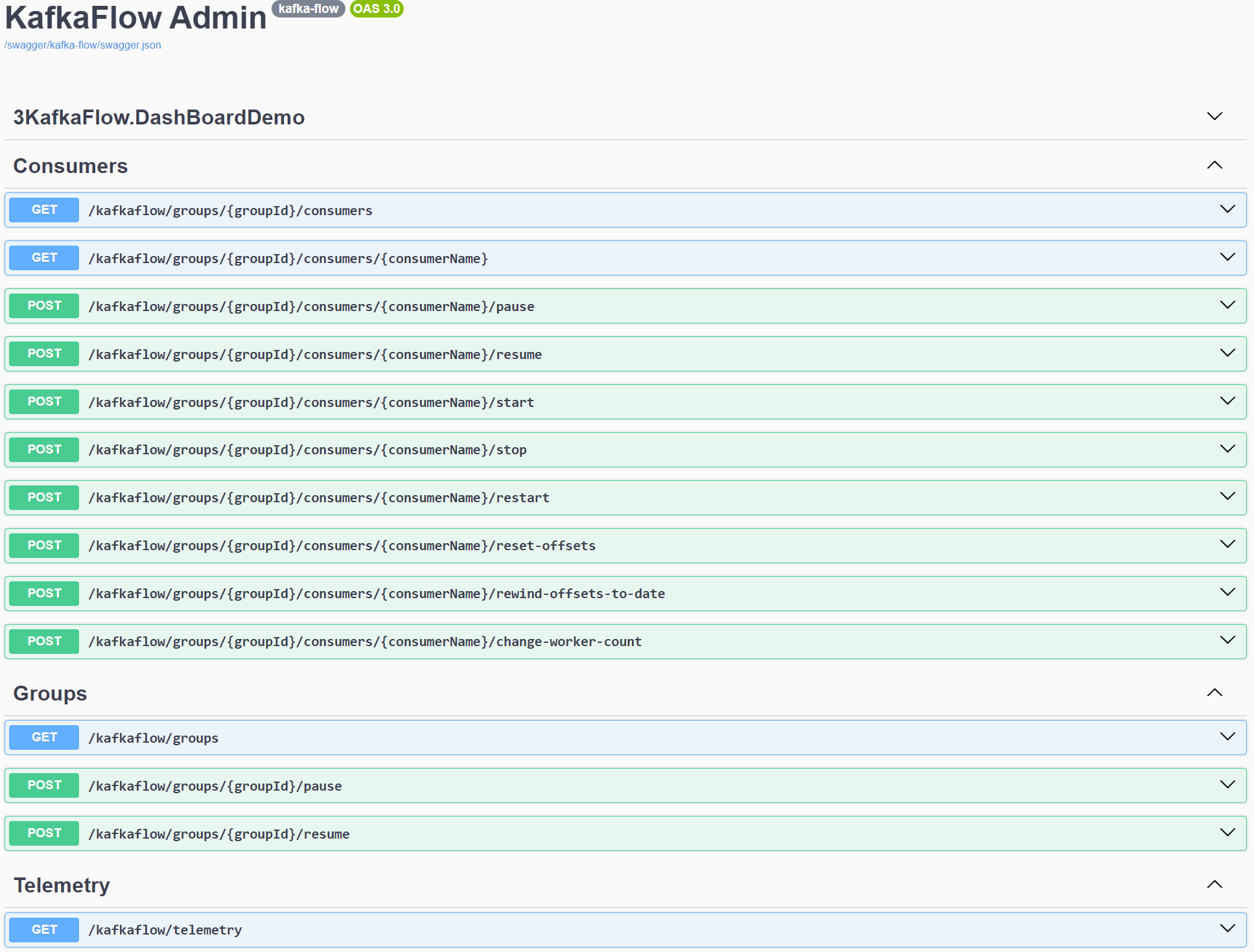This screenshot has width=1254, height=952.
Task: Expand the 3KafkaFlow.DashBoardDemo section
Action: (x=1214, y=117)
